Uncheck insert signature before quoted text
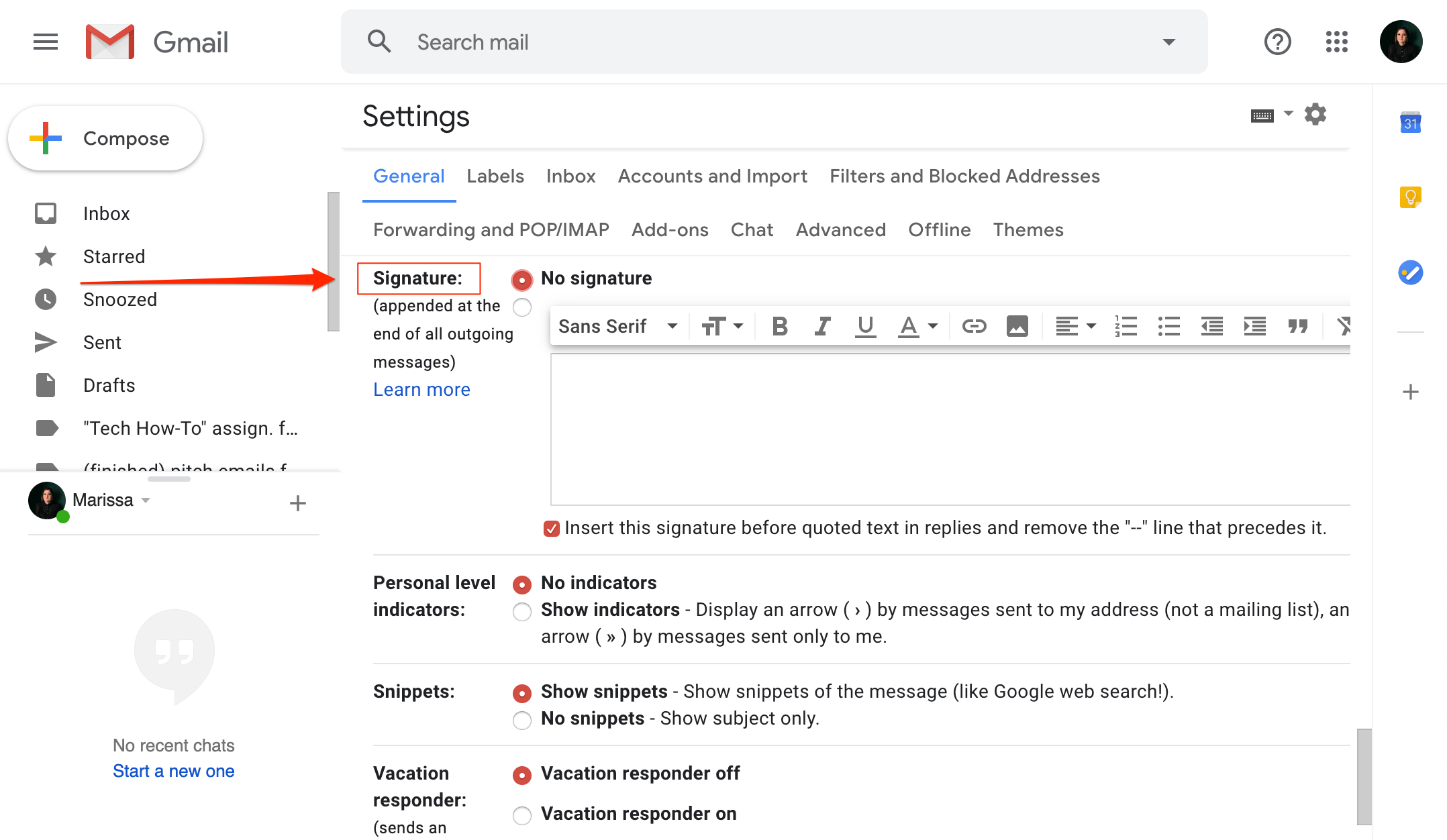Viewport: 1447px width, 840px height. click(x=551, y=529)
